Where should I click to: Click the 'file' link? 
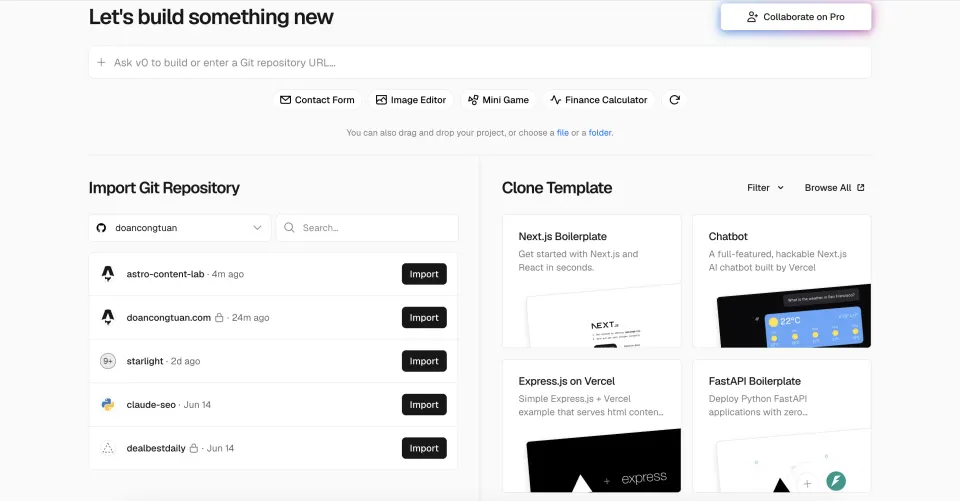[563, 132]
